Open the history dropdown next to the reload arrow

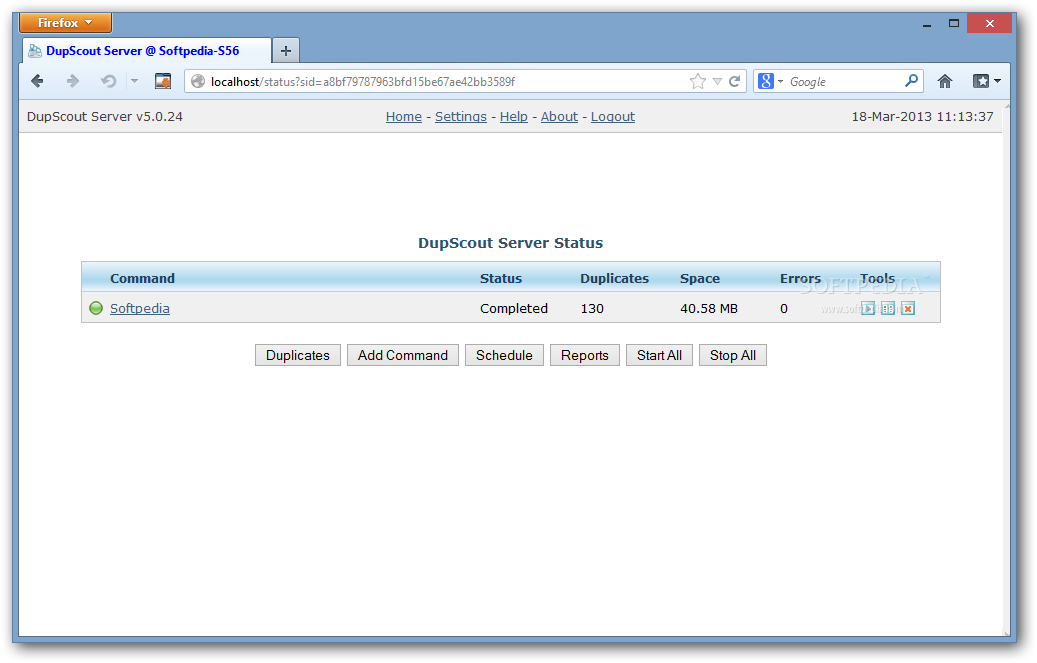tap(134, 81)
